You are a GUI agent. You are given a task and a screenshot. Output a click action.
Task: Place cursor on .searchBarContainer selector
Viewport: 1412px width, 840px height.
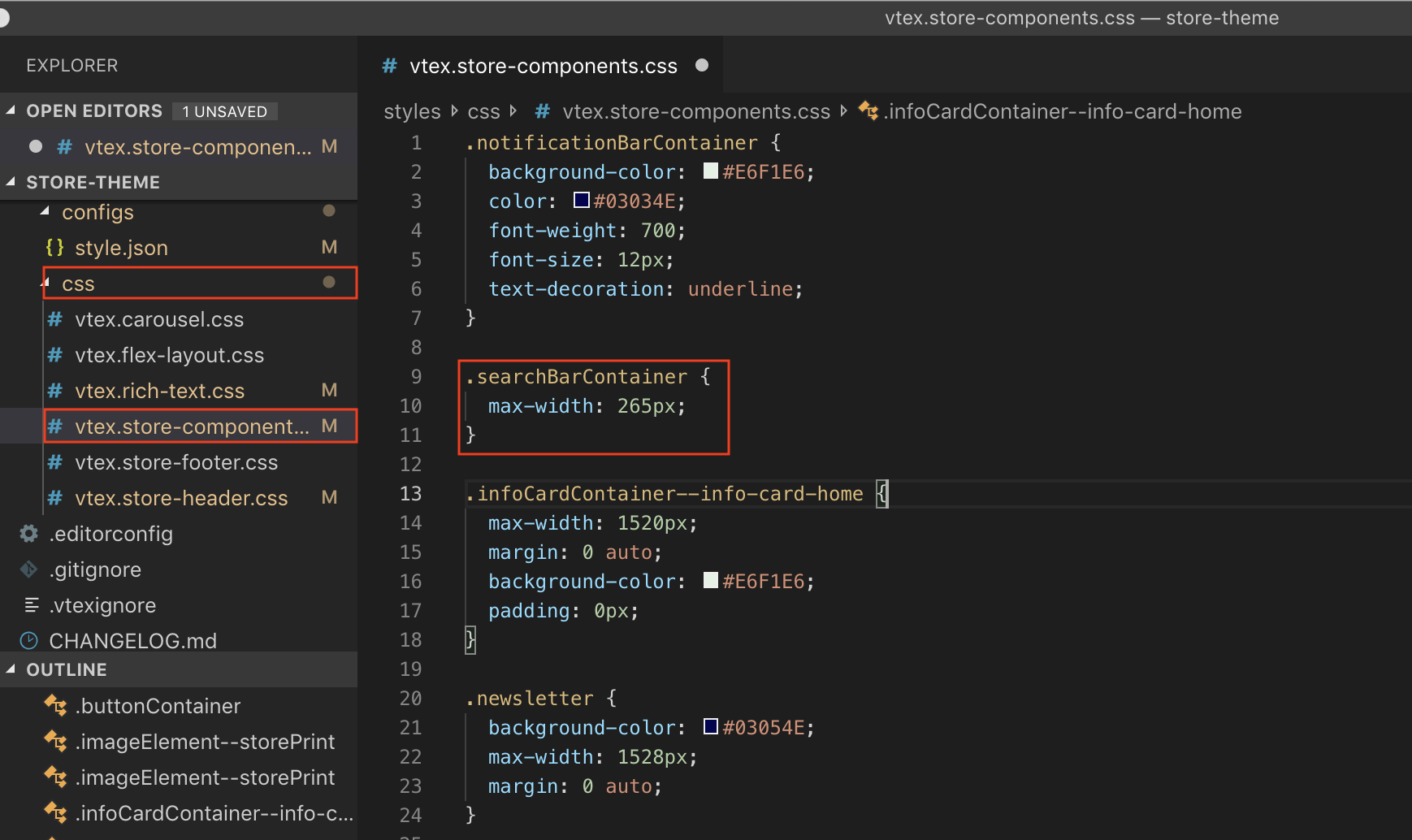pos(576,377)
